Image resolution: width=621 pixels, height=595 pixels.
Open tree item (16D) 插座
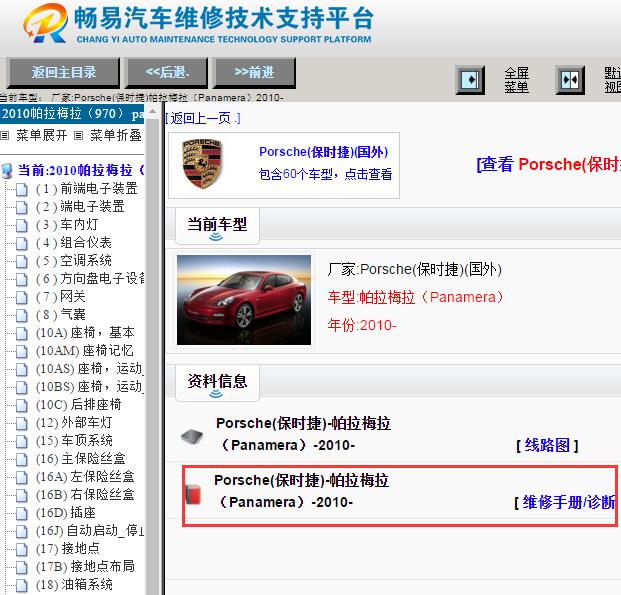pos(65,513)
